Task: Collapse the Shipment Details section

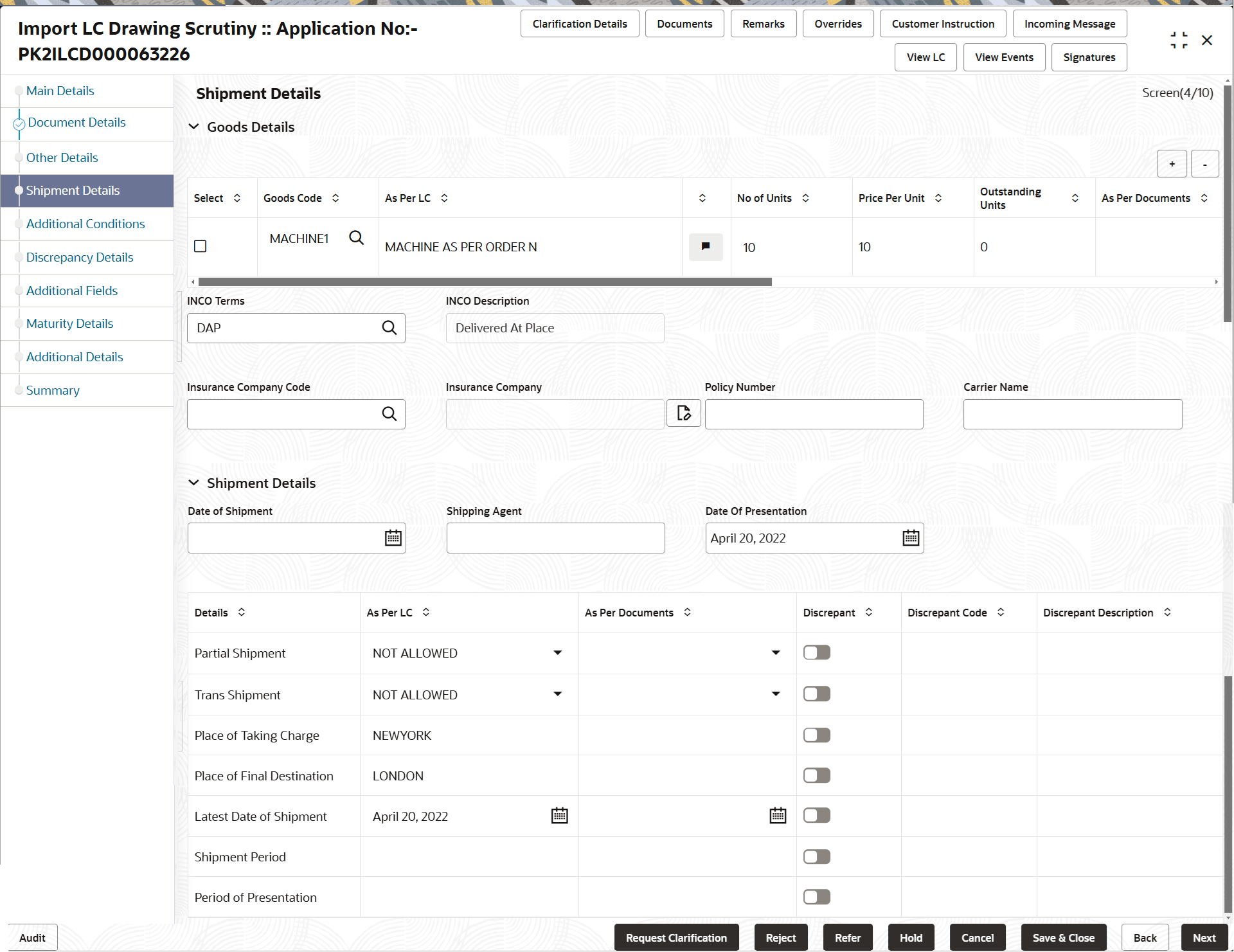Action: pos(194,482)
